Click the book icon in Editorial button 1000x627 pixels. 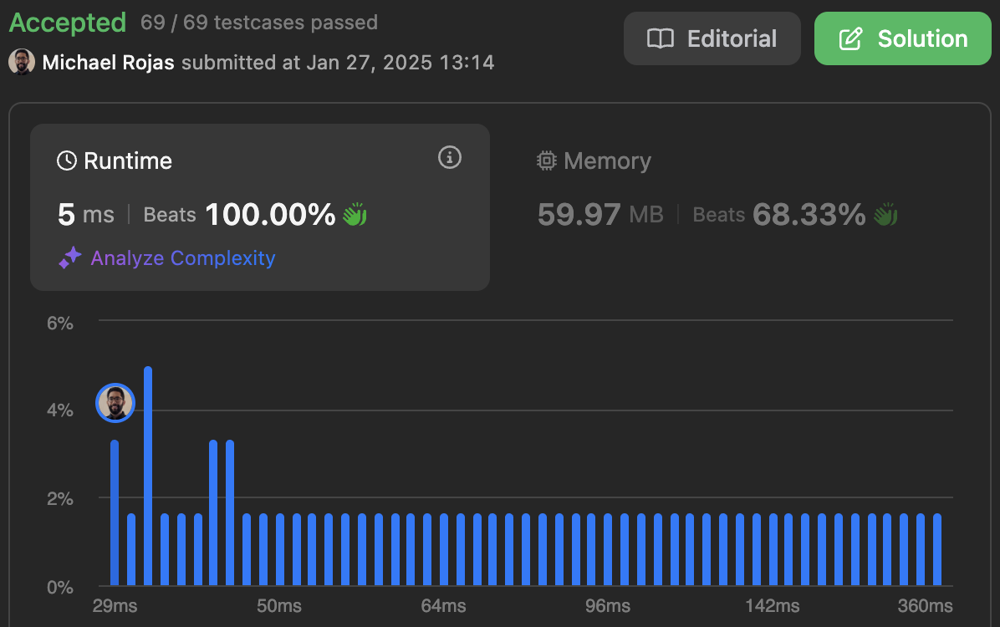point(660,39)
